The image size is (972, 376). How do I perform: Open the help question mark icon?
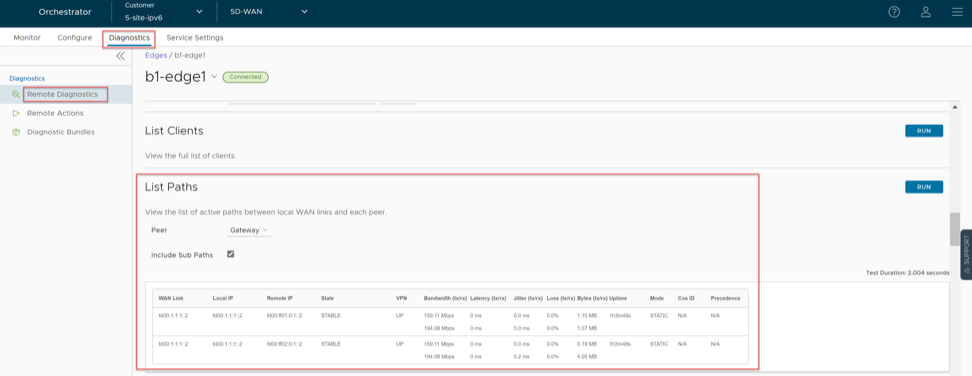coord(894,12)
